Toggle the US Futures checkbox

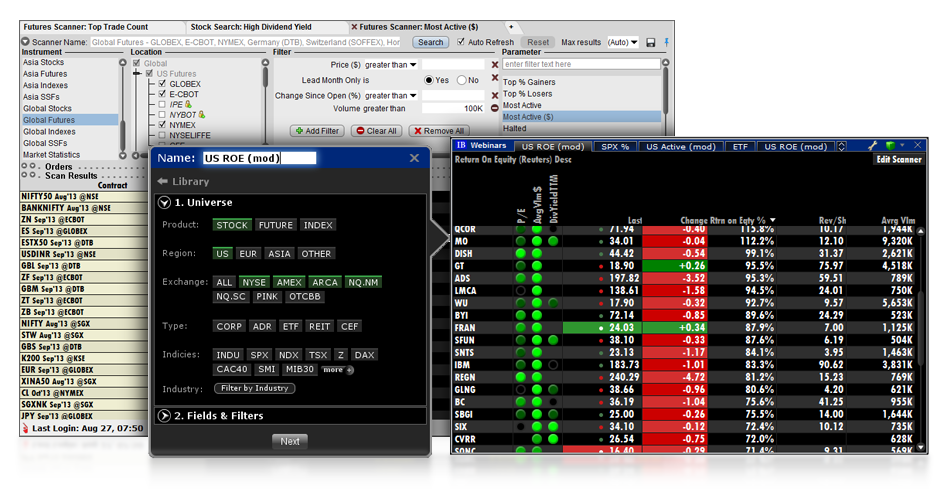pyautogui.click(x=150, y=73)
